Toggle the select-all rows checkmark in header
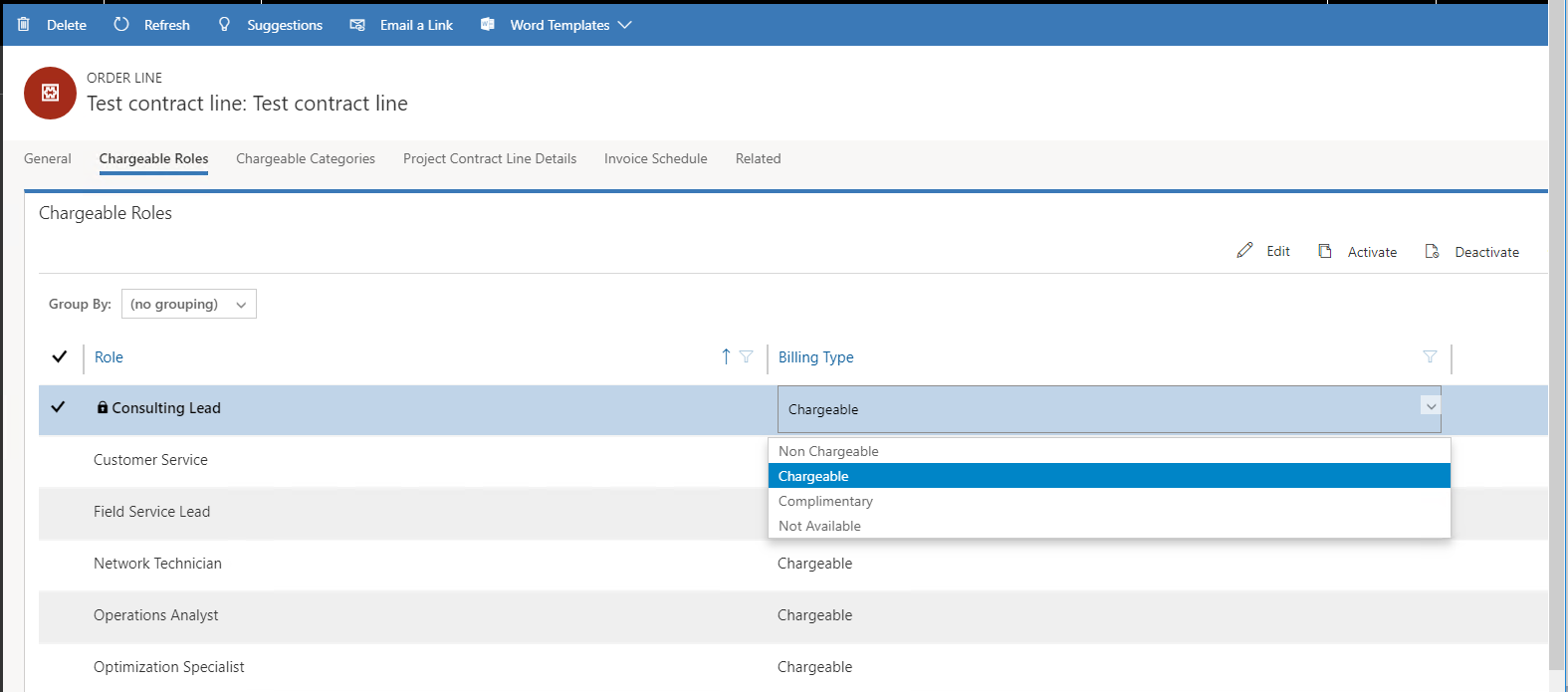 (59, 356)
